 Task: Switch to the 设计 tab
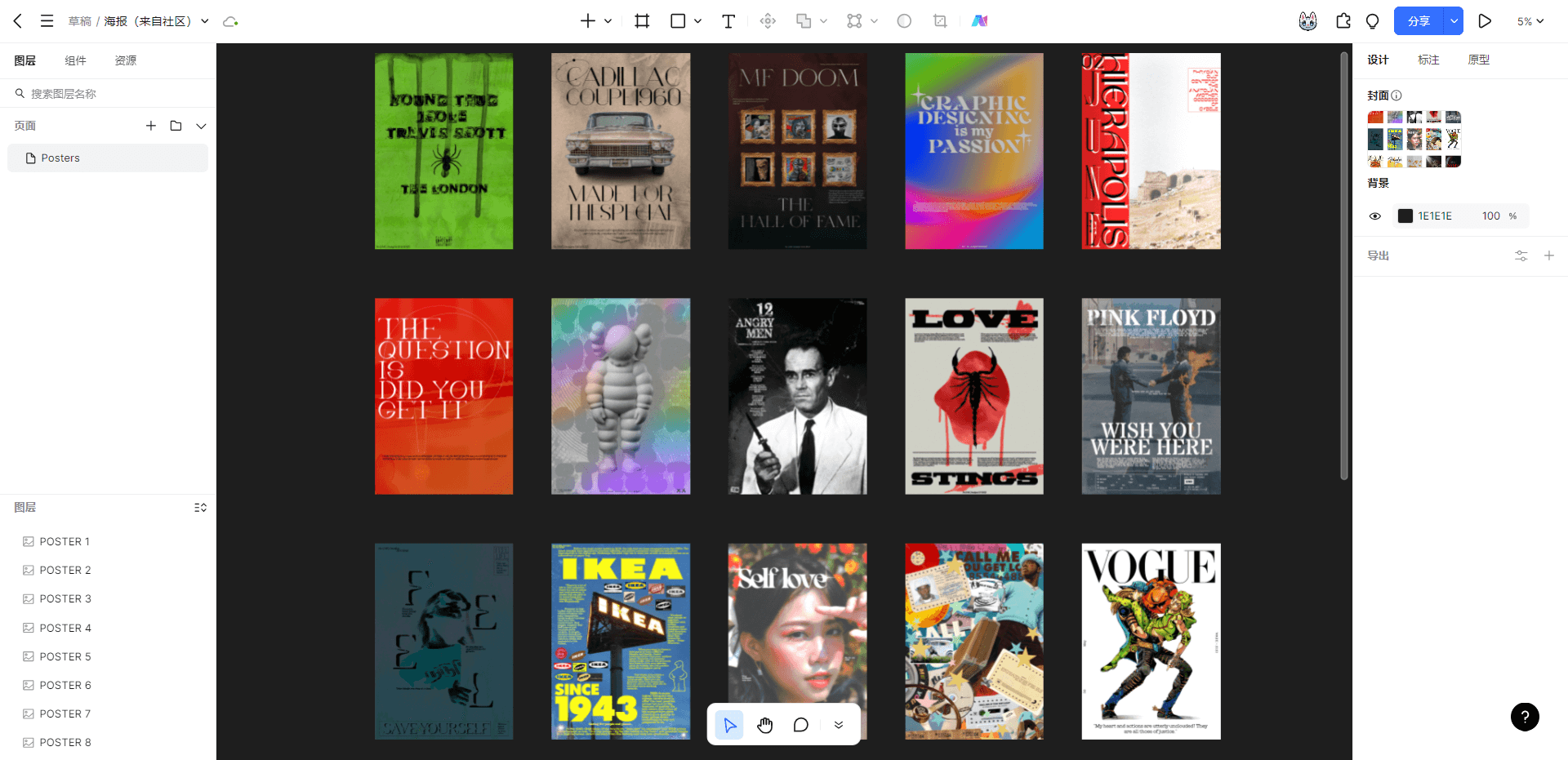tap(1378, 60)
